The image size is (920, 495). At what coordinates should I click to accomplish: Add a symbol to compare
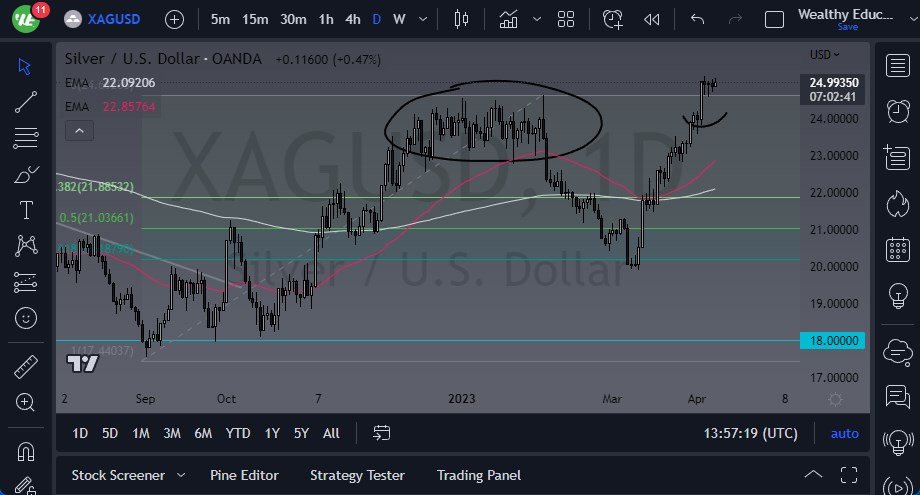tap(174, 20)
